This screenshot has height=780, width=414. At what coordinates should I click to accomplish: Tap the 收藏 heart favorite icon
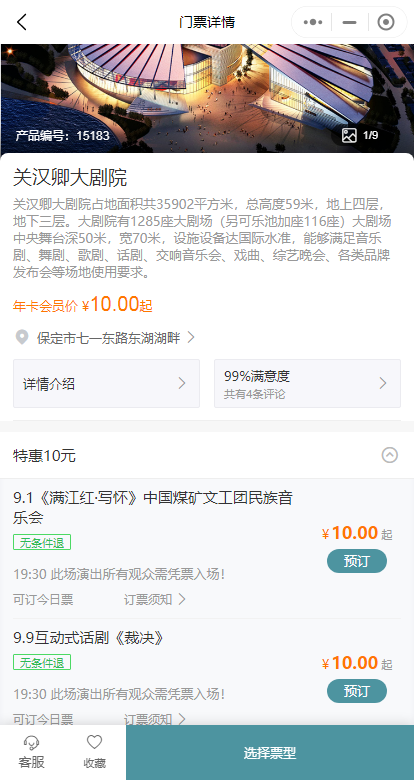(95, 742)
